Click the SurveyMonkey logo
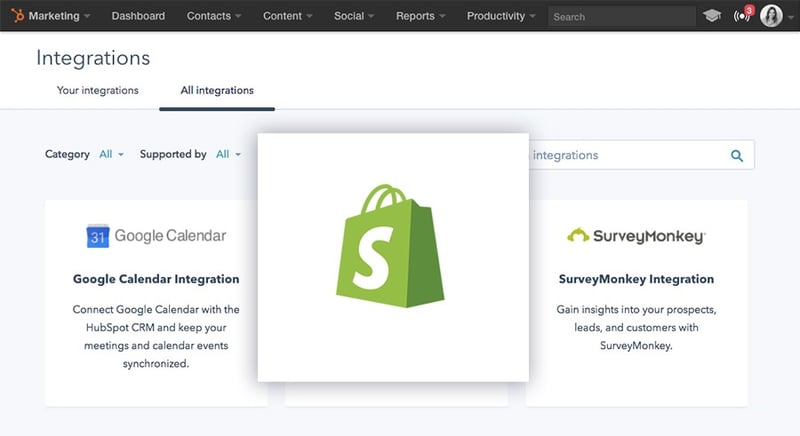The width and height of the screenshot is (800, 436). pos(636,236)
